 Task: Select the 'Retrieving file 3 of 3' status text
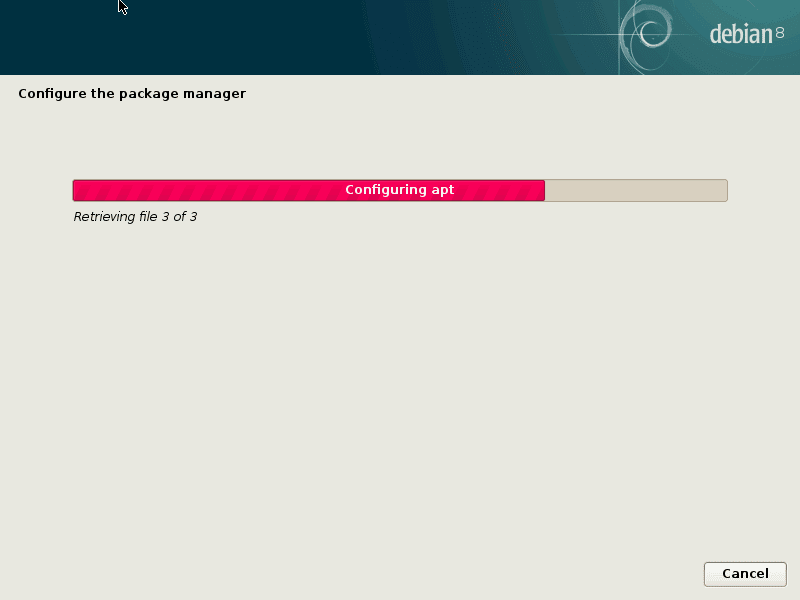[135, 217]
